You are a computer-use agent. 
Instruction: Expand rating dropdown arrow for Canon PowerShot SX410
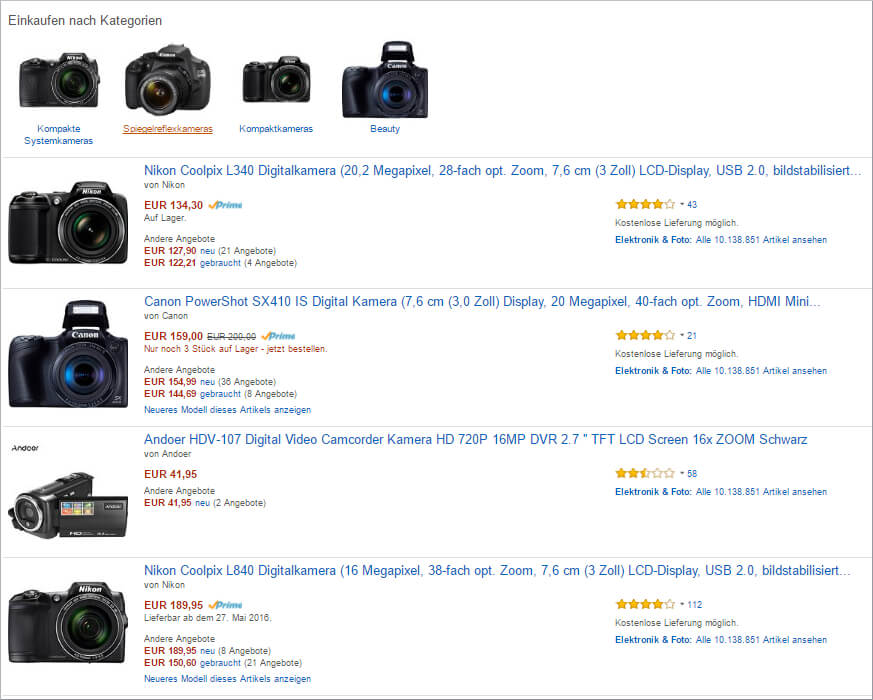(682, 336)
